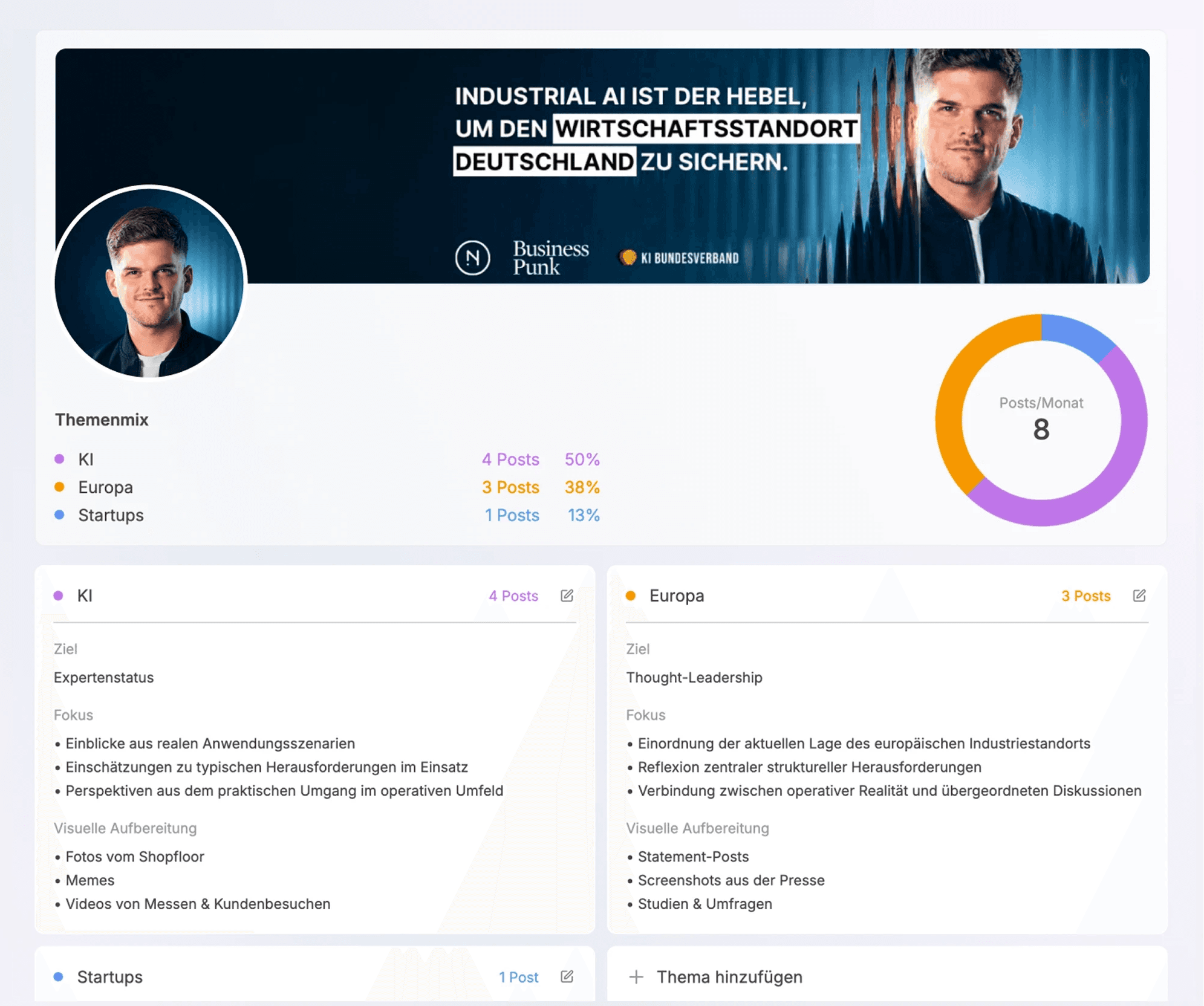Click 'Visuelle Aufbereitung' label in KI card
This screenshot has height=1006, width=1204.
(125, 828)
